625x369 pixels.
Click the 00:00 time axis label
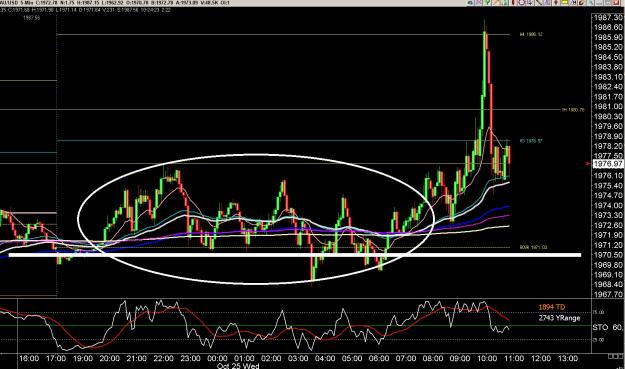[x=217, y=358]
